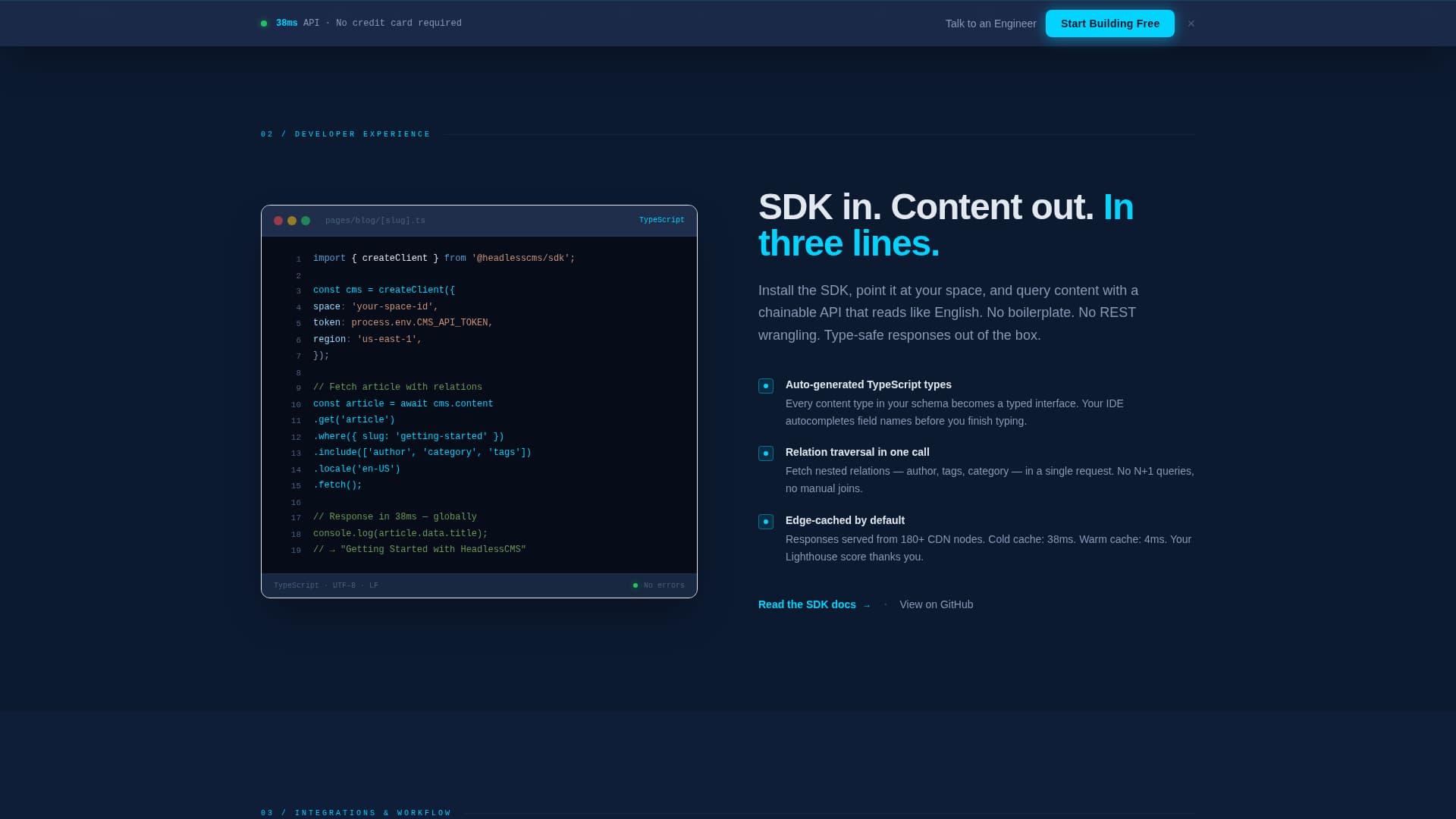Click the red traffic light in the code window
This screenshot has width=1456, height=819.
pyautogui.click(x=278, y=221)
